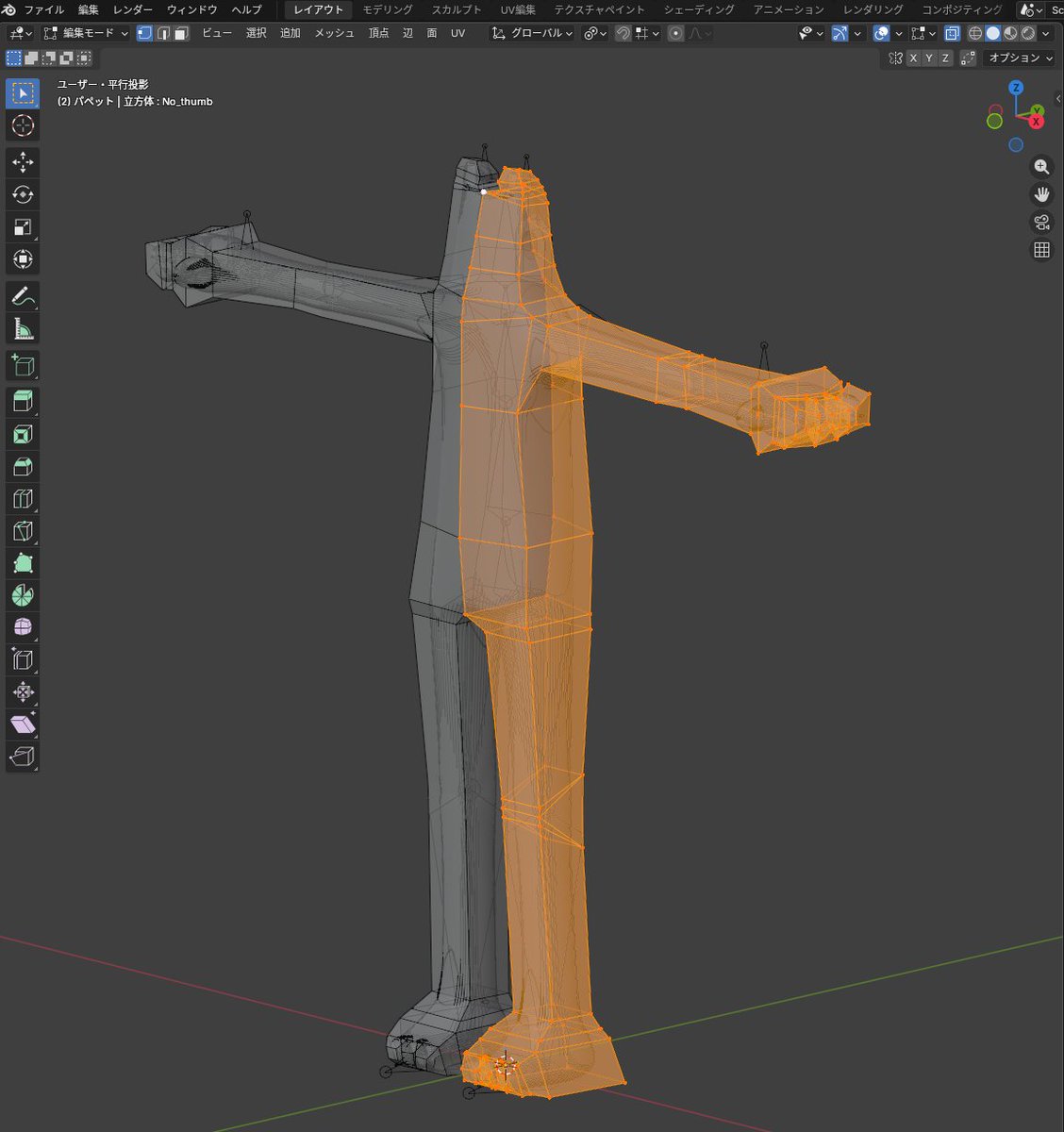This screenshot has height=1132, width=1064.
Task: Select the Add Cube tool
Action: click(23, 365)
